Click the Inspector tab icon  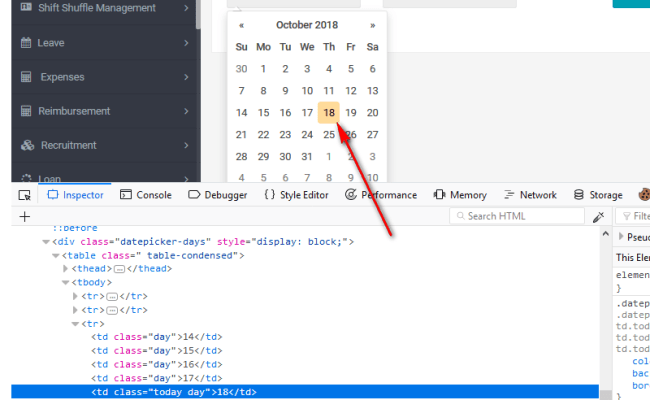[x=53, y=195]
